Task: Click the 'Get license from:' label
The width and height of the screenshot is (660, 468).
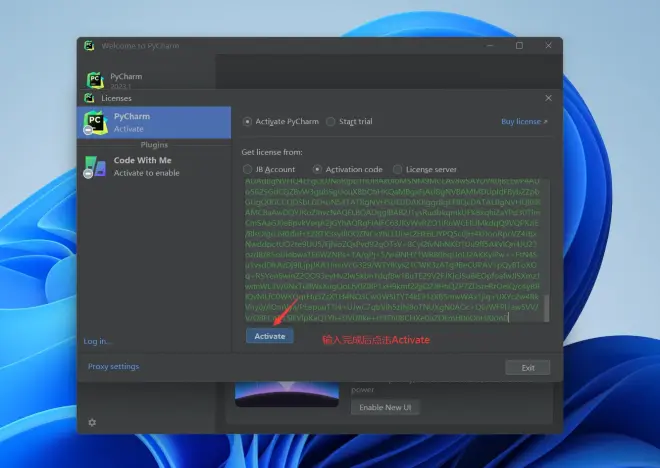Action: tap(272, 152)
